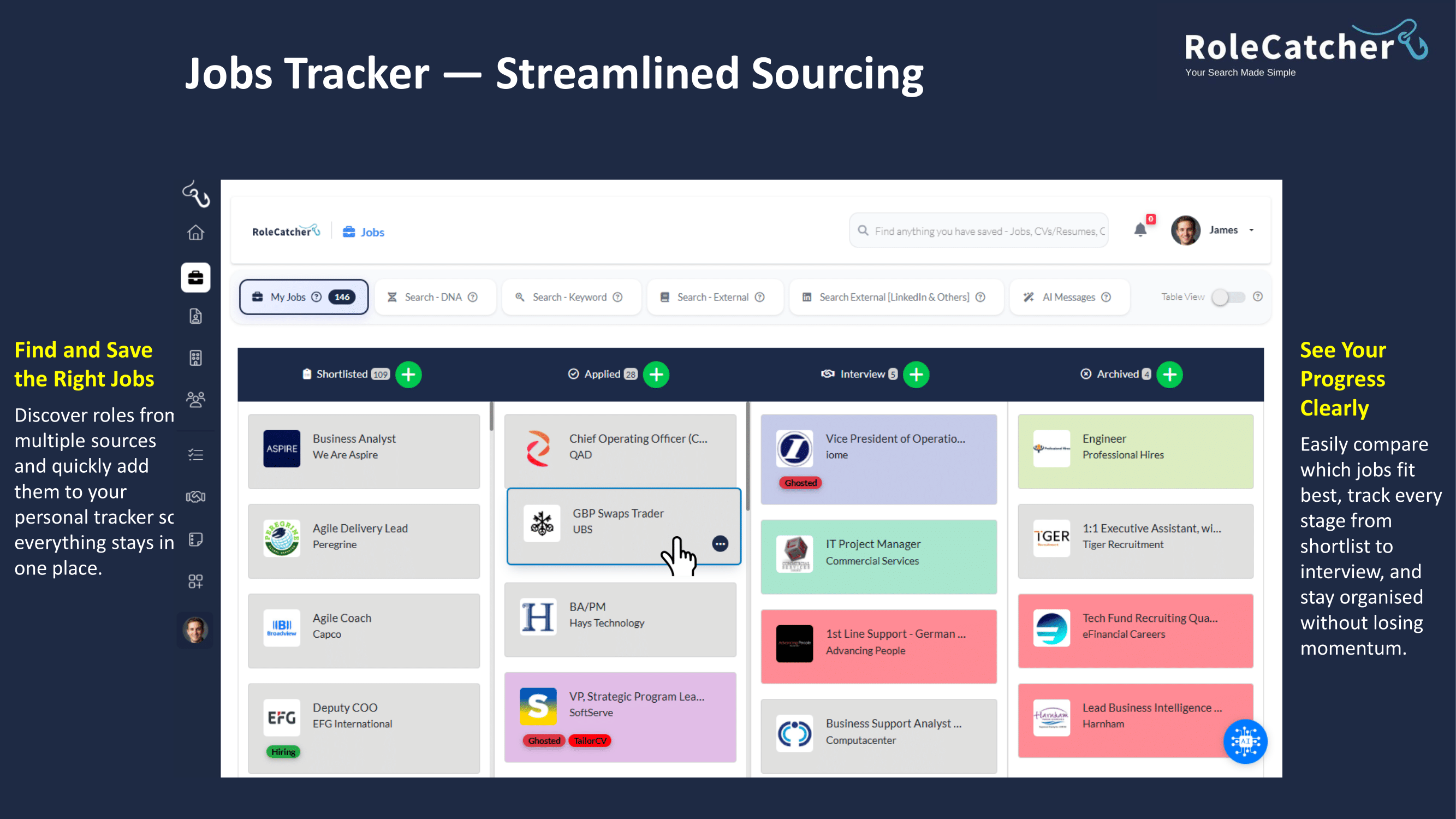Viewport: 1456px width, 819px height.
Task: Click the RoleCatcher hook logo in sidebar
Action: tap(196, 194)
